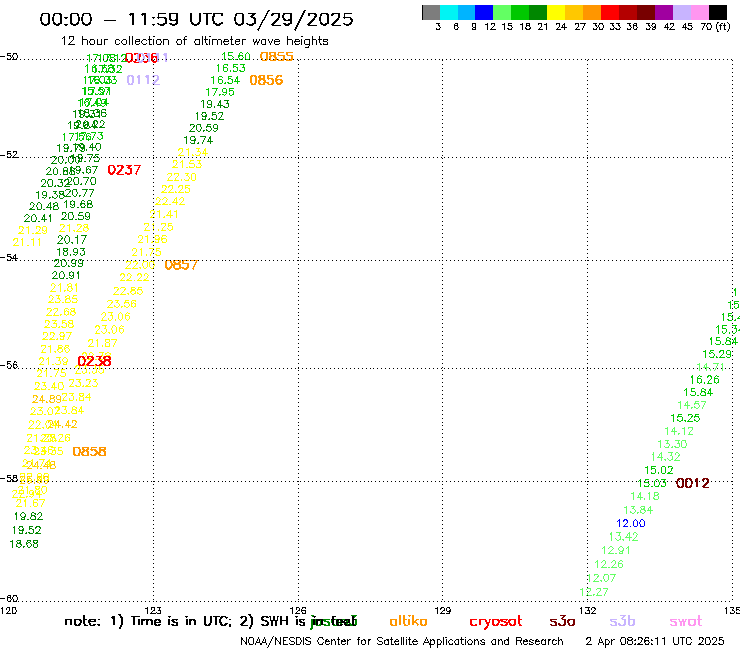The height and width of the screenshot is (650, 740).
Task: Select the altika satellite legend label
Action: 408,621
